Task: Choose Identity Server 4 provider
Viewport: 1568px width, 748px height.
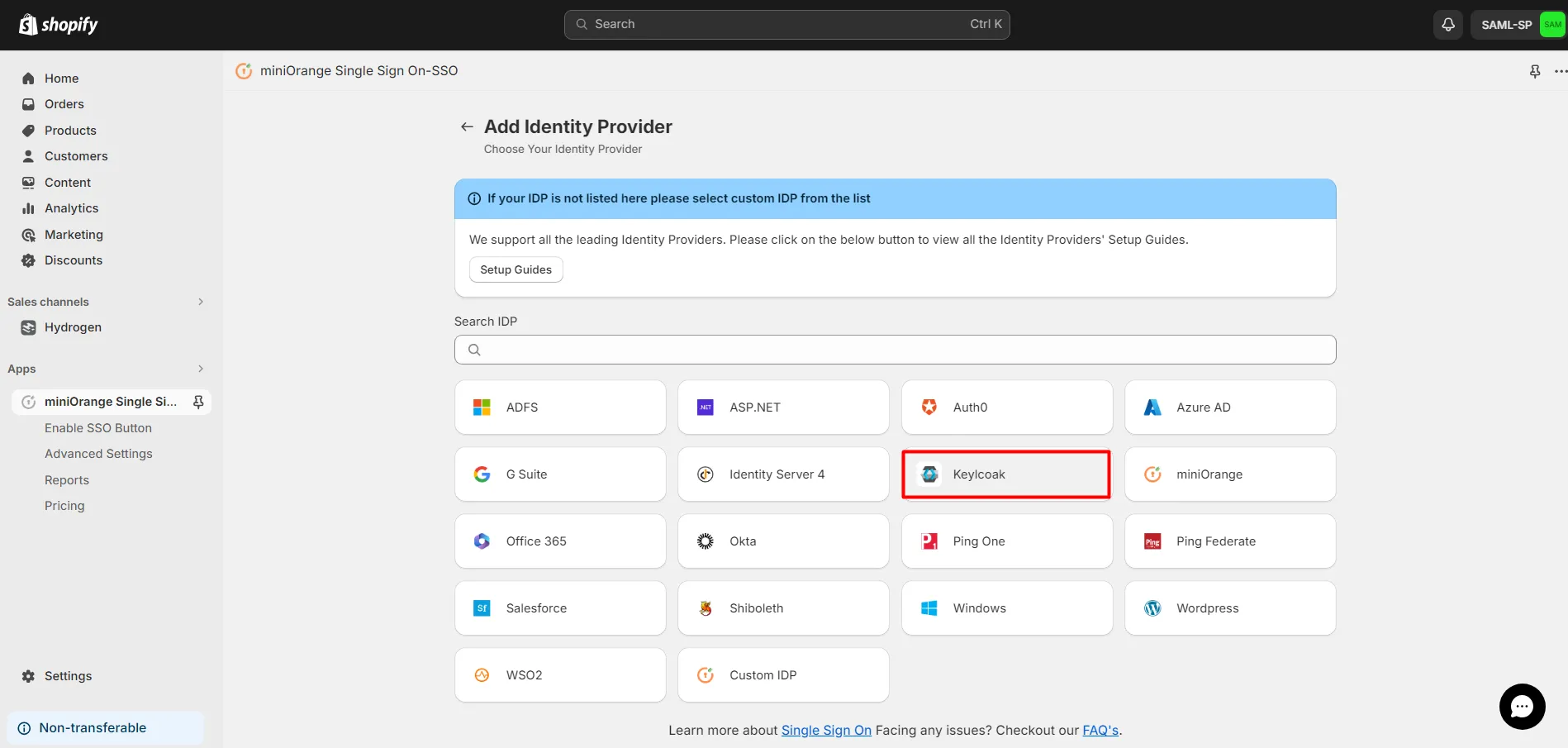Action: click(x=783, y=474)
